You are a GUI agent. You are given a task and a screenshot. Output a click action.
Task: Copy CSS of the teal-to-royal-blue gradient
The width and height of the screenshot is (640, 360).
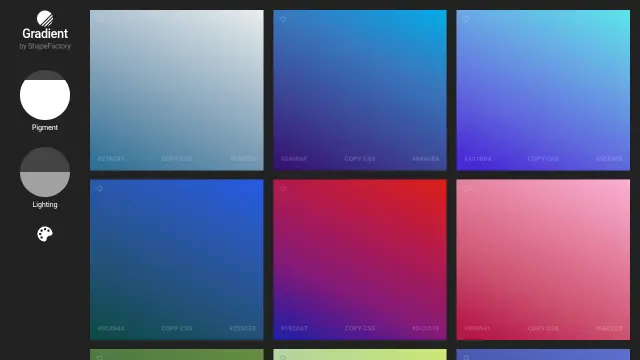176,328
